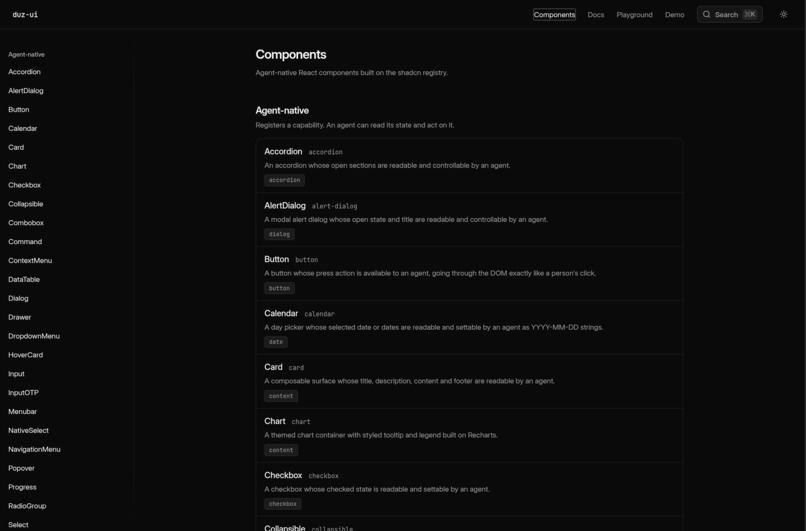Click the 'content' tag under Chart
The image size is (806, 531).
tap(281, 450)
